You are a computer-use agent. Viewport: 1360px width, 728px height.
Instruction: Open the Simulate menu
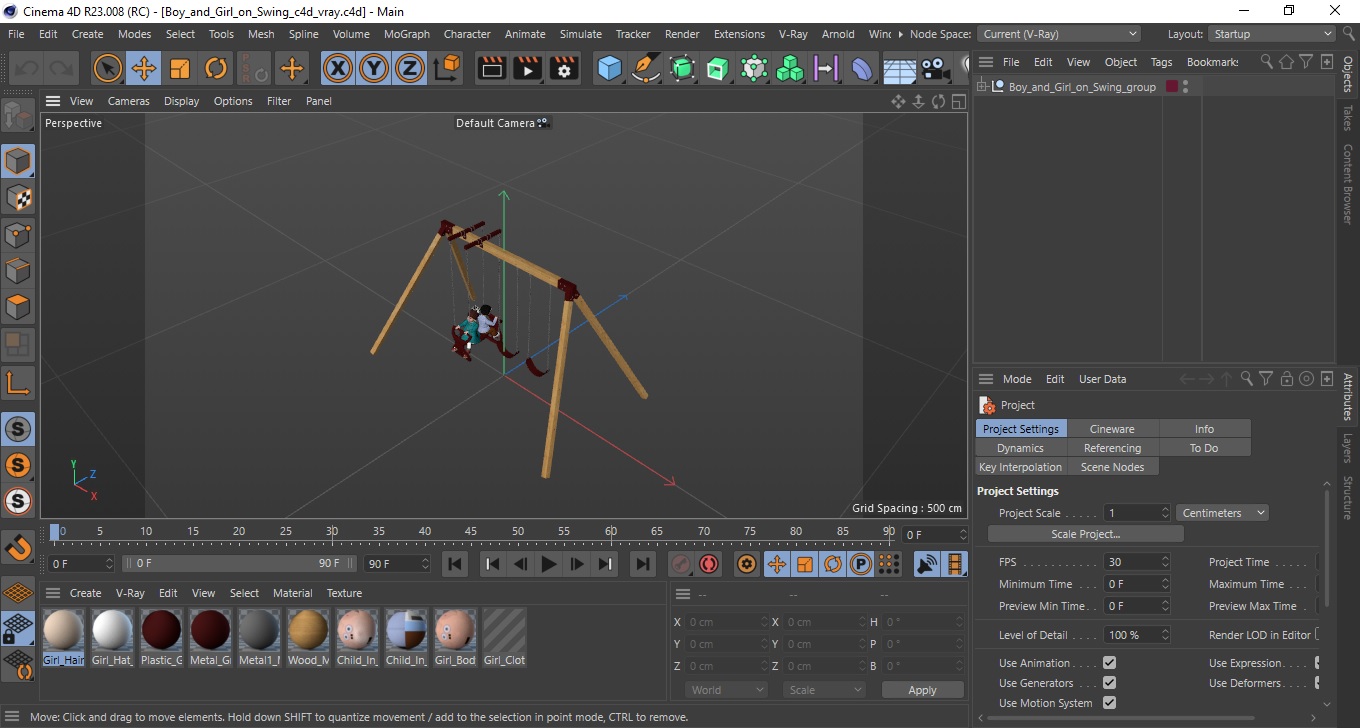point(581,34)
